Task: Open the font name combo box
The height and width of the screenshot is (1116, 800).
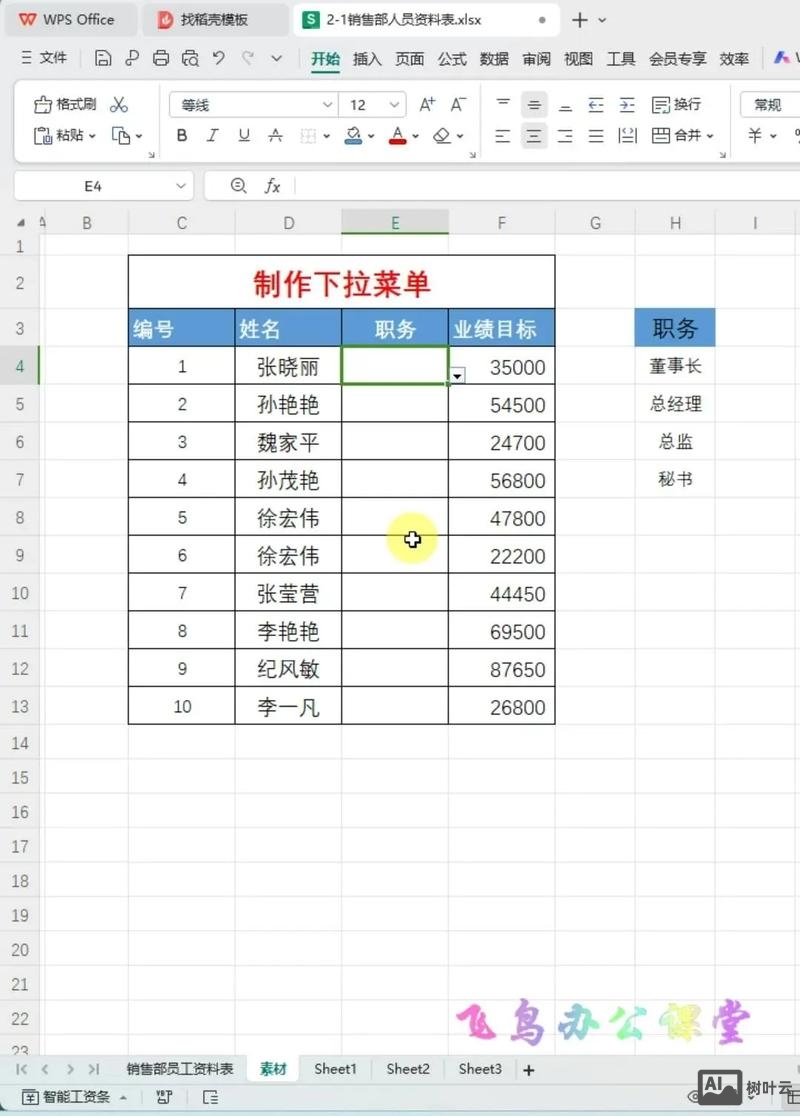Action: (x=250, y=104)
